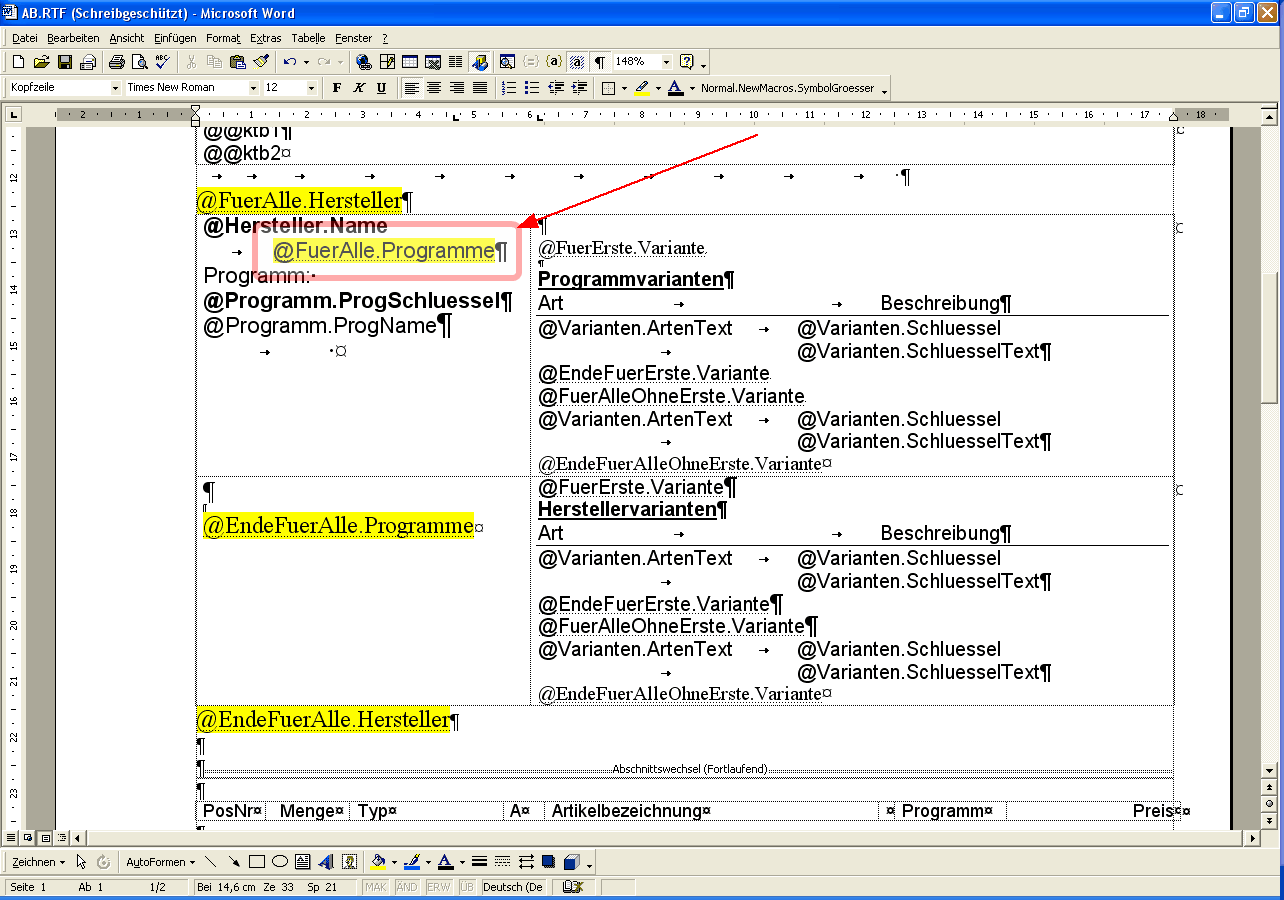Open the print preview
The height and width of the screenshot is (900, 1284).
coord(139,62)
